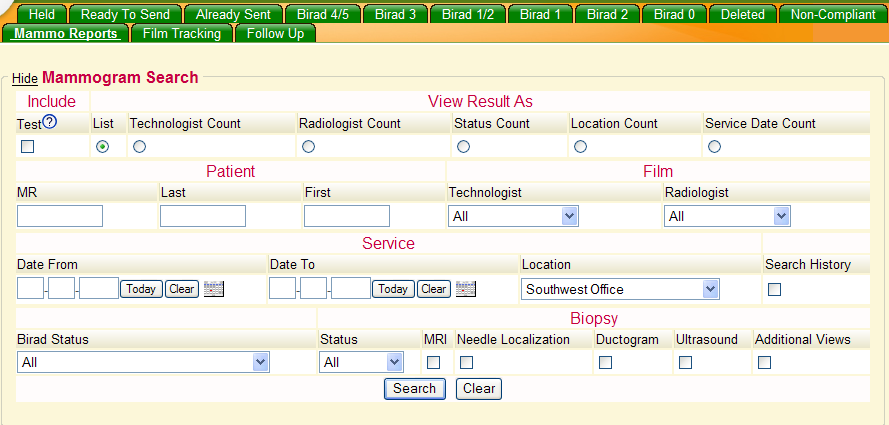Expand the Location dropdown showing Southwest Office

coord(620,289)
